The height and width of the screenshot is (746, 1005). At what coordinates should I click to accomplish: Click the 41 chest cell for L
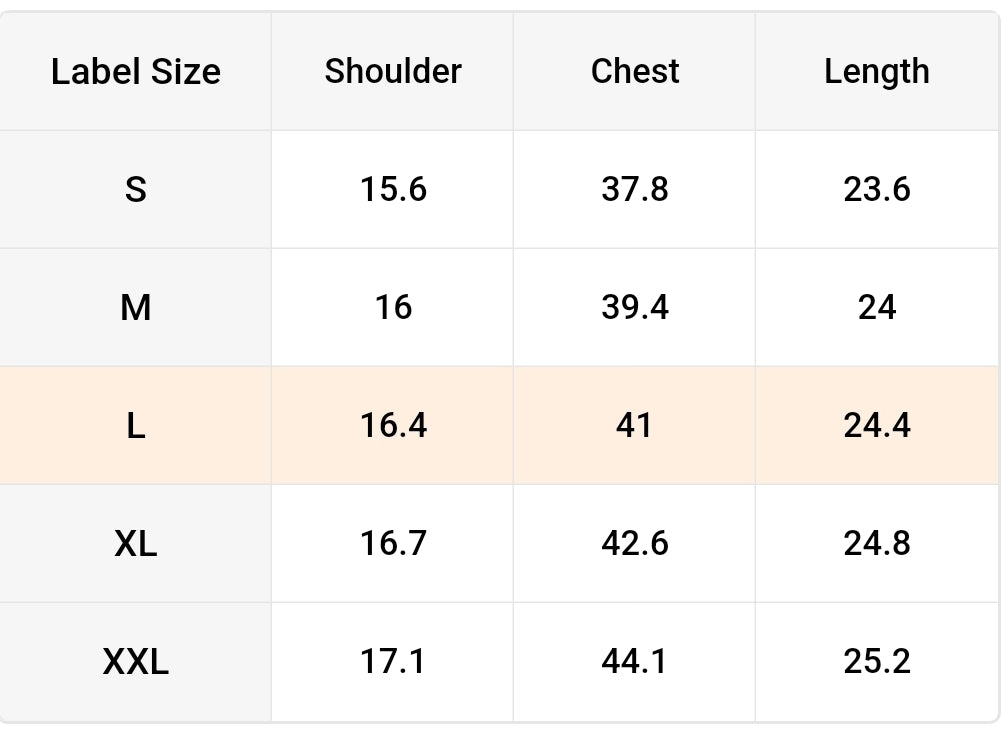click(635, 425)
